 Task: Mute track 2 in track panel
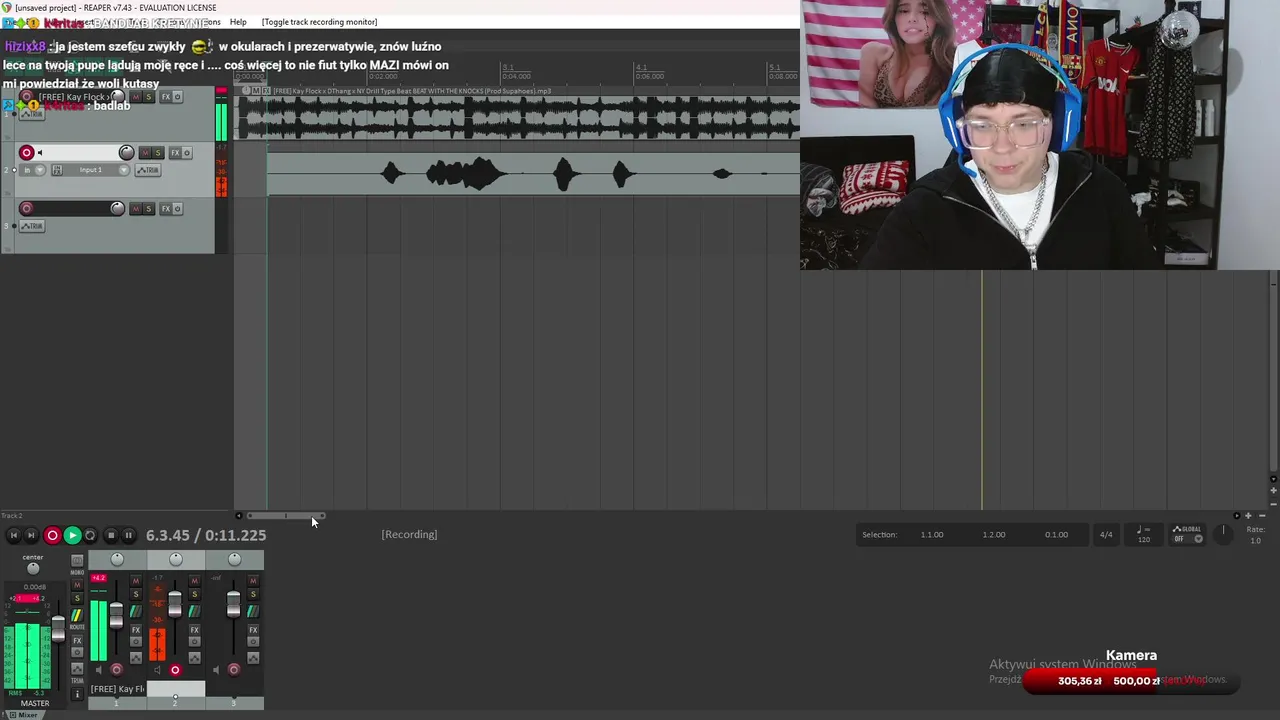coord(145,153)
